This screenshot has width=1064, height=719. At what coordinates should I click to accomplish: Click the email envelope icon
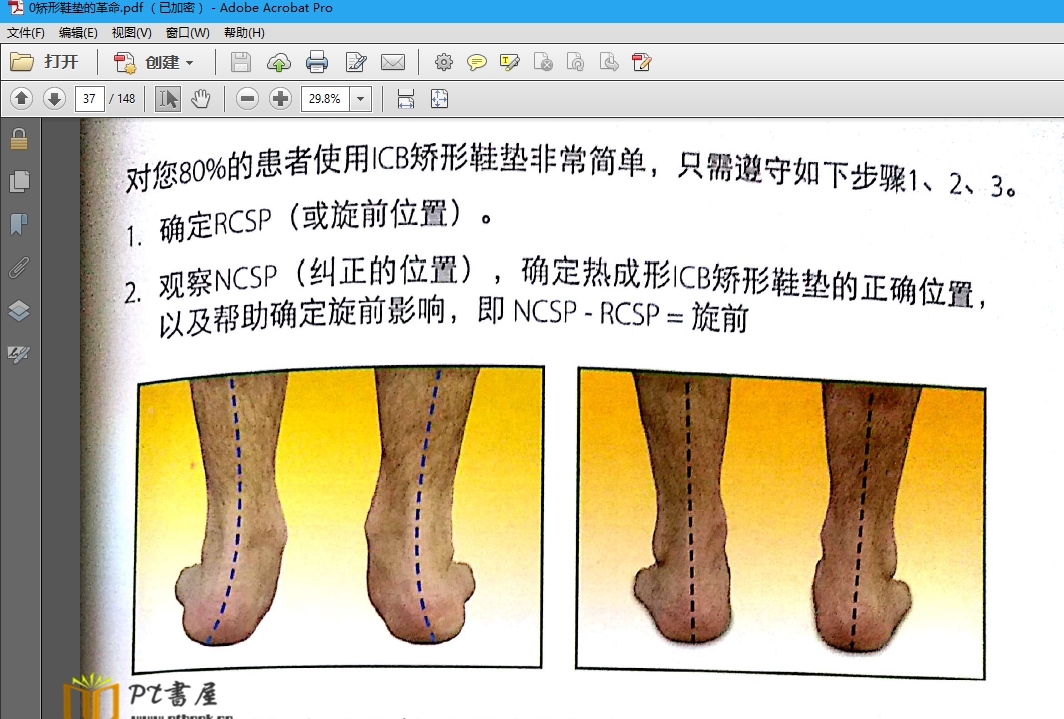pos(393,62)
